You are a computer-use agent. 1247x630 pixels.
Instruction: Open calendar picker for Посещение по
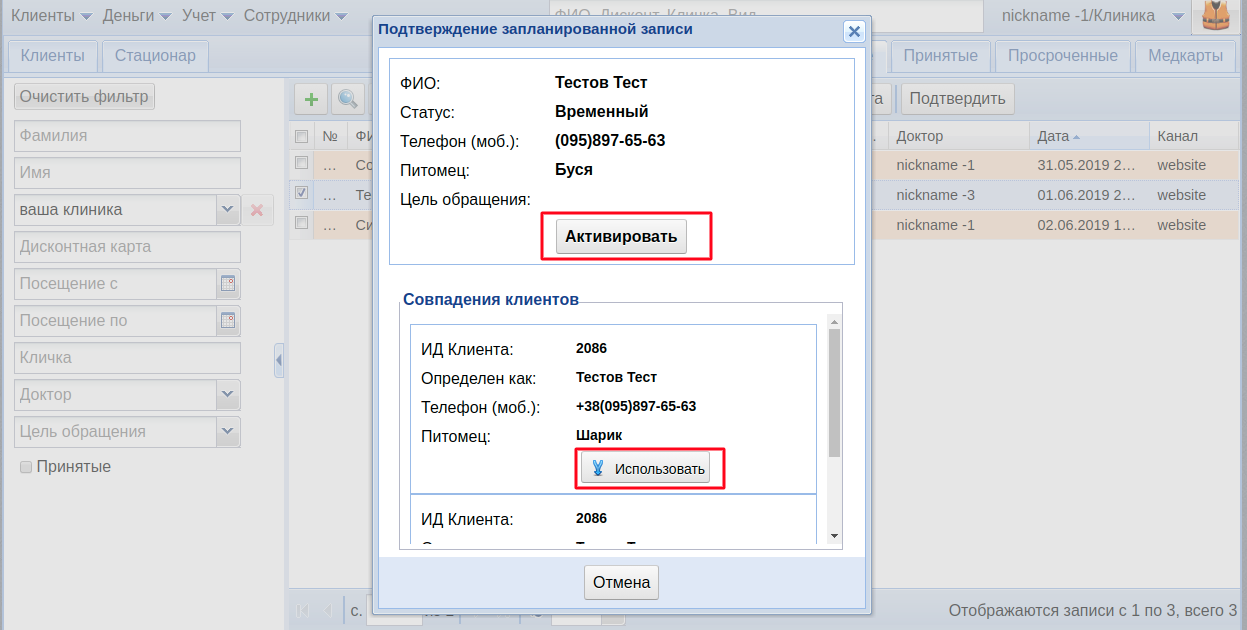coord(228,321)
